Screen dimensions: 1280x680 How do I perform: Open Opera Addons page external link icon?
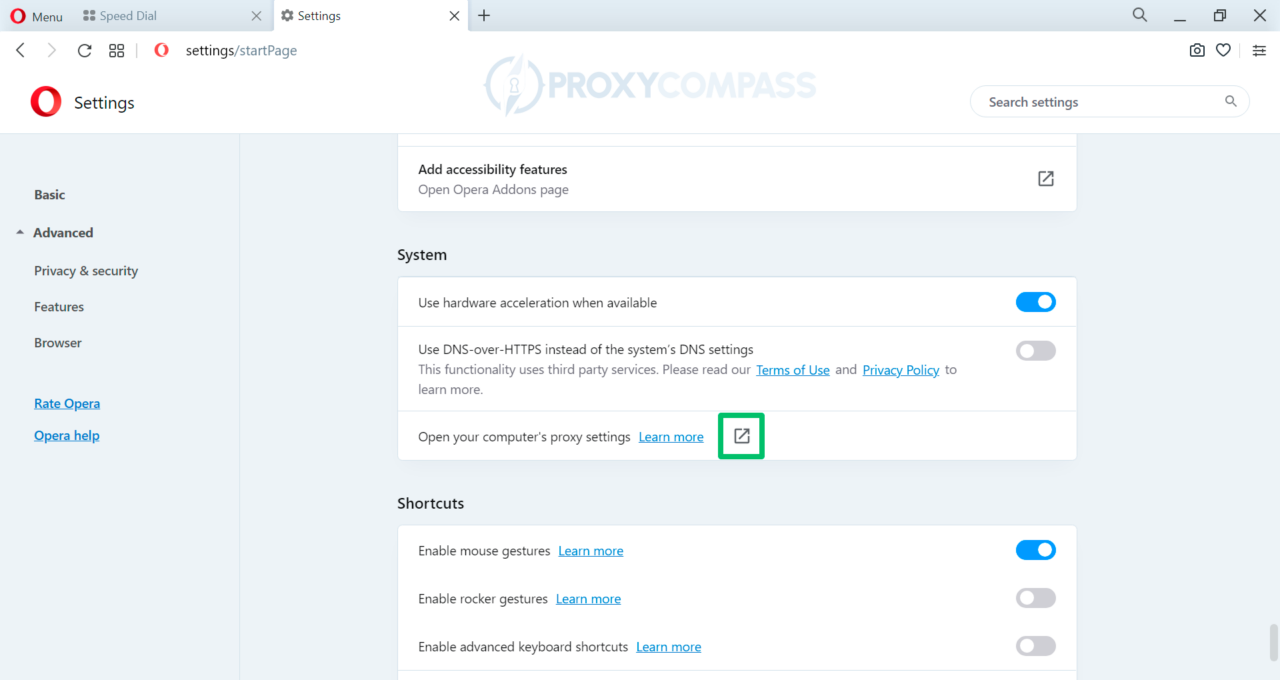pyautogui.click(x=1045, y=179)
